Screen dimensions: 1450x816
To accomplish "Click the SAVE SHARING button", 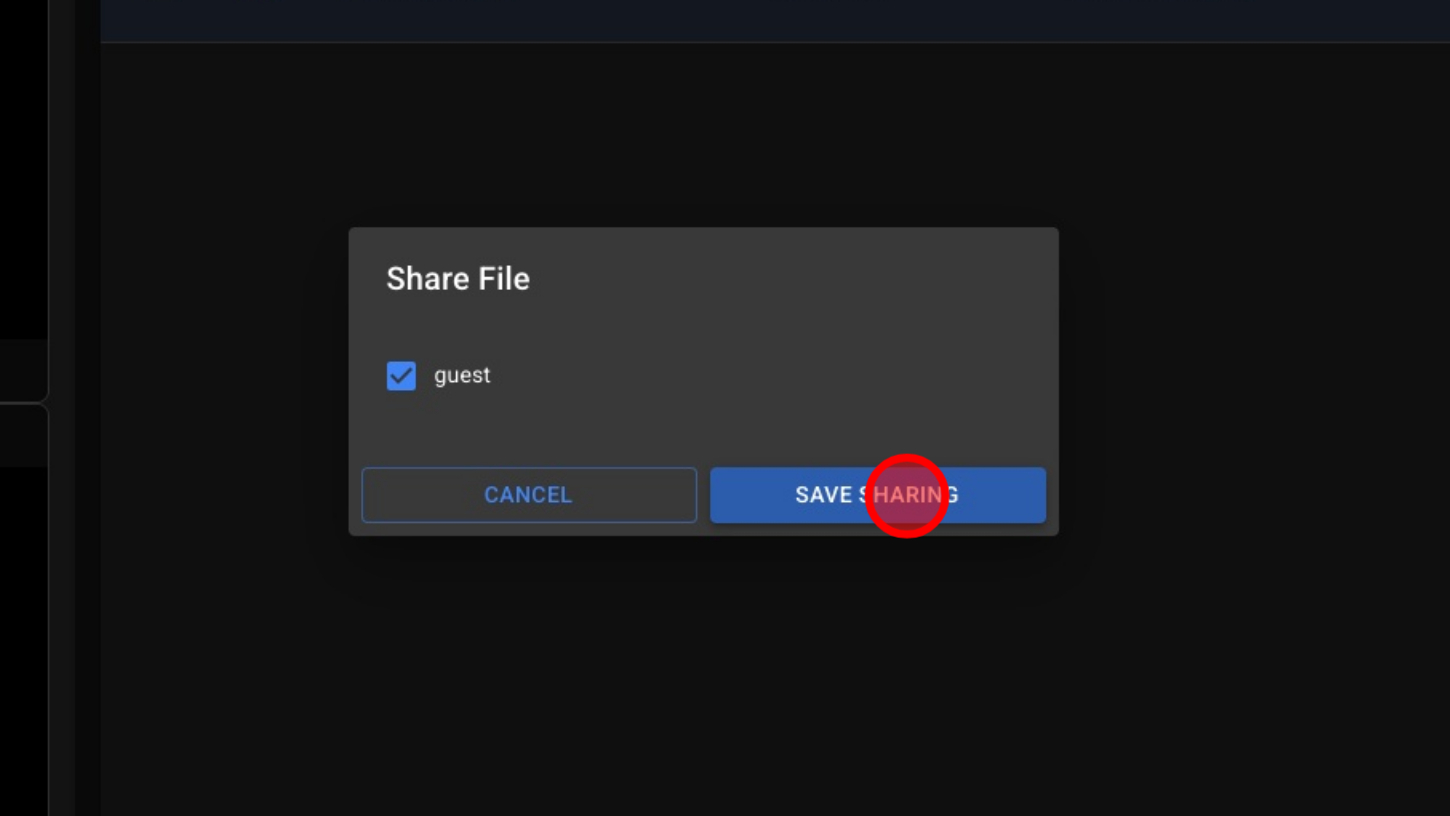I will (x=877, y=495).
